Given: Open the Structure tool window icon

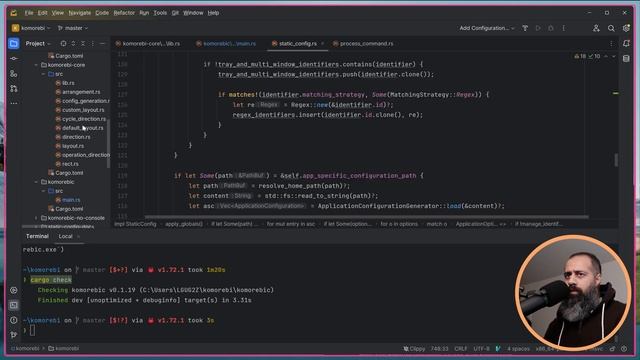Looking at the screenshot, I should pos(13,73).
